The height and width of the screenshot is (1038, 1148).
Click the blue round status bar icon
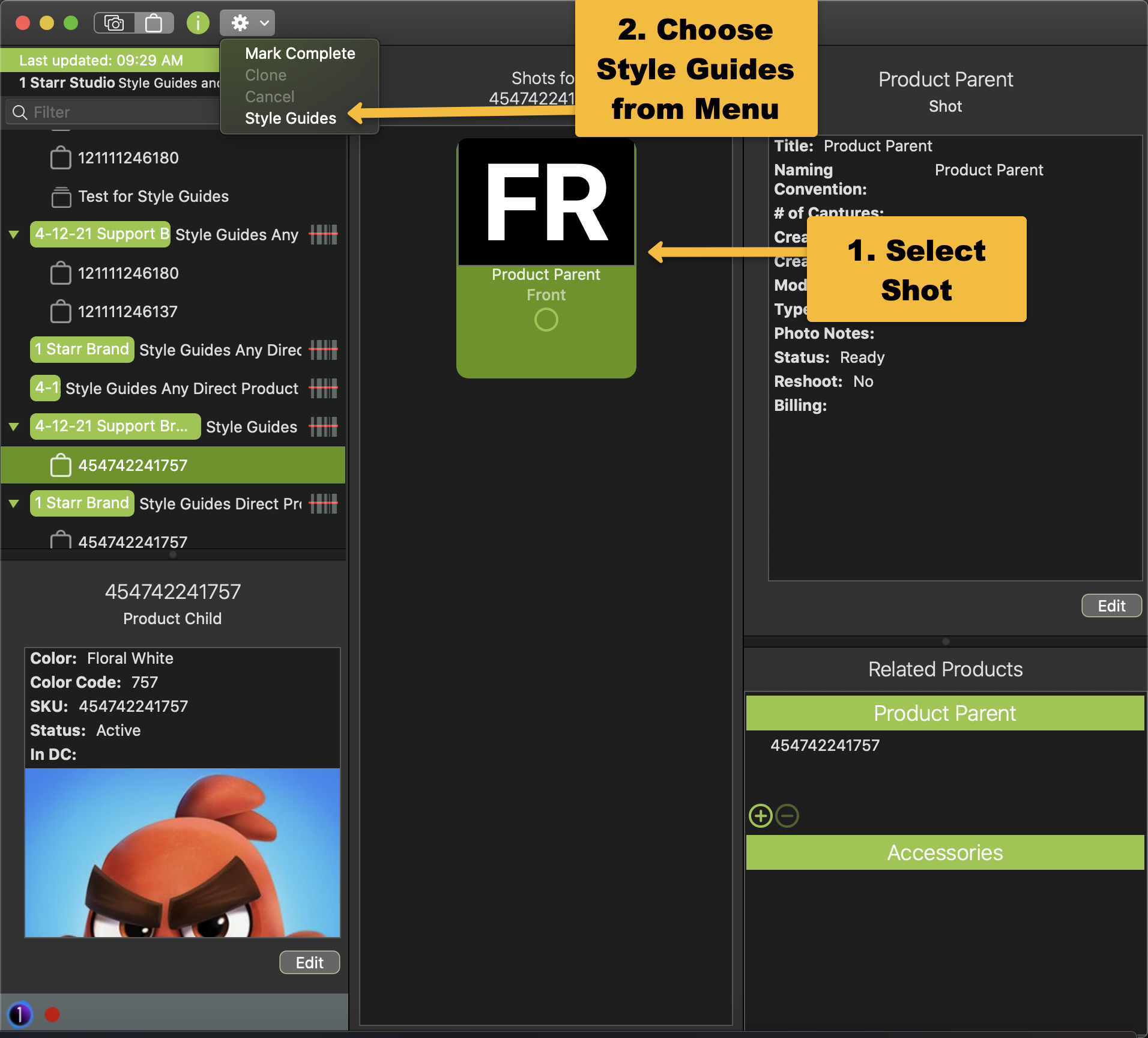20,1015
